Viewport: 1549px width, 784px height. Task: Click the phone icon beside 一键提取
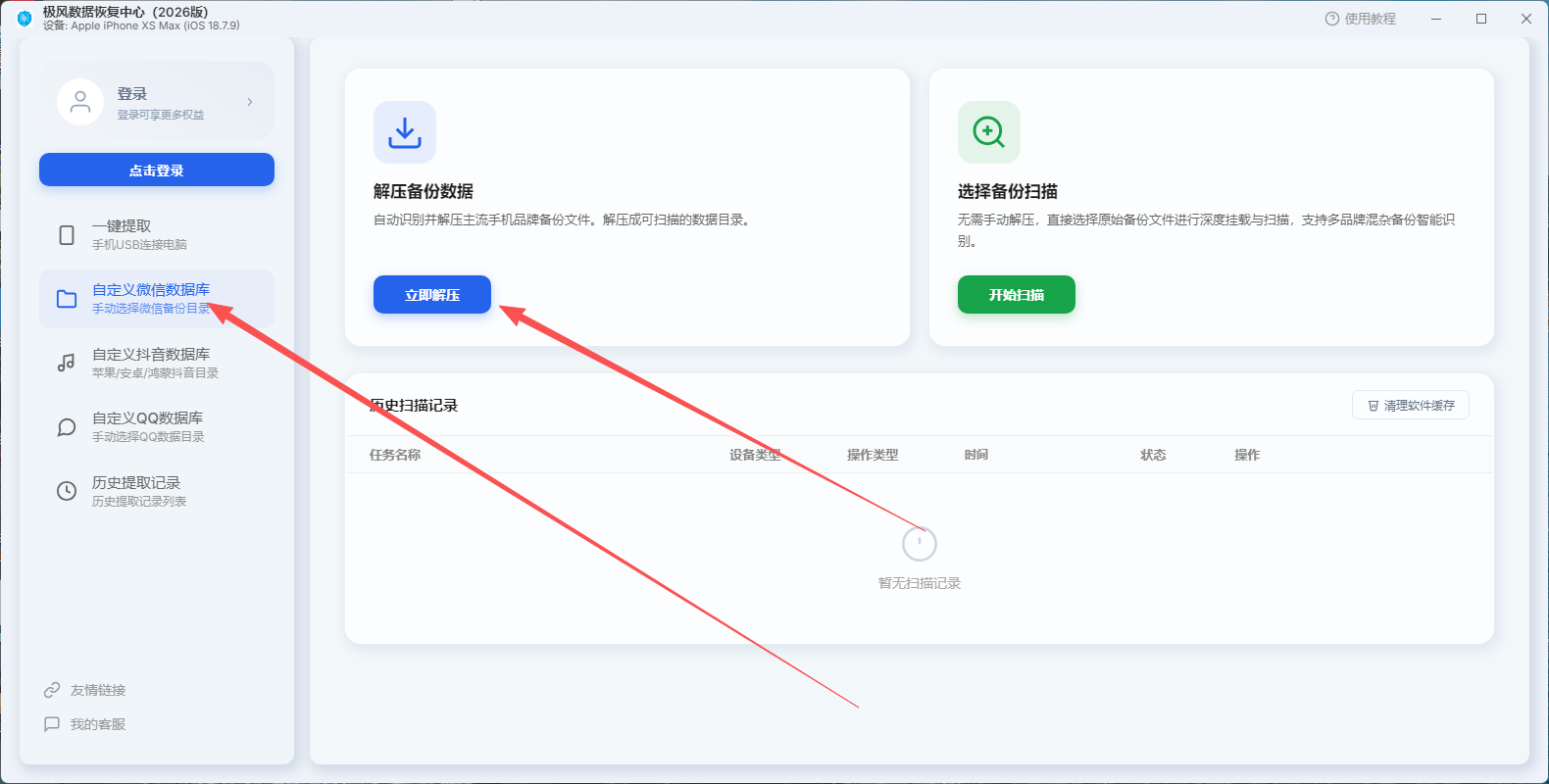(67, 235)
